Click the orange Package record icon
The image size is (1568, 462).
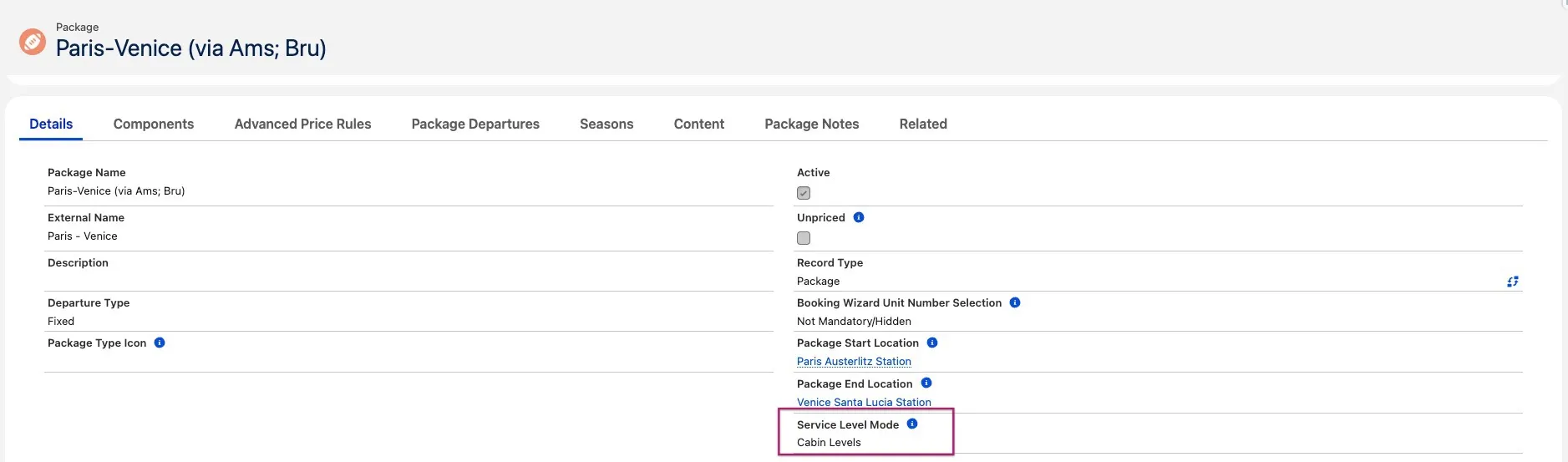point(33,41)
